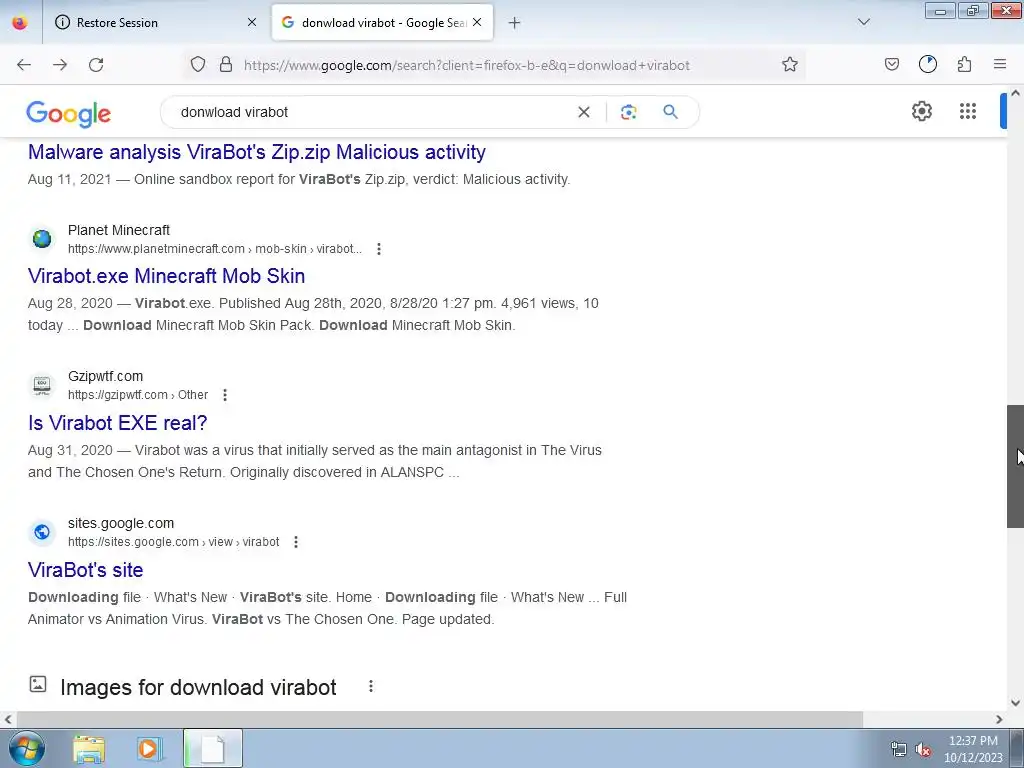Click the planetminecraft.com URL breadcrumb
The width and height of the screenshot is (1024, 768).
215,249
